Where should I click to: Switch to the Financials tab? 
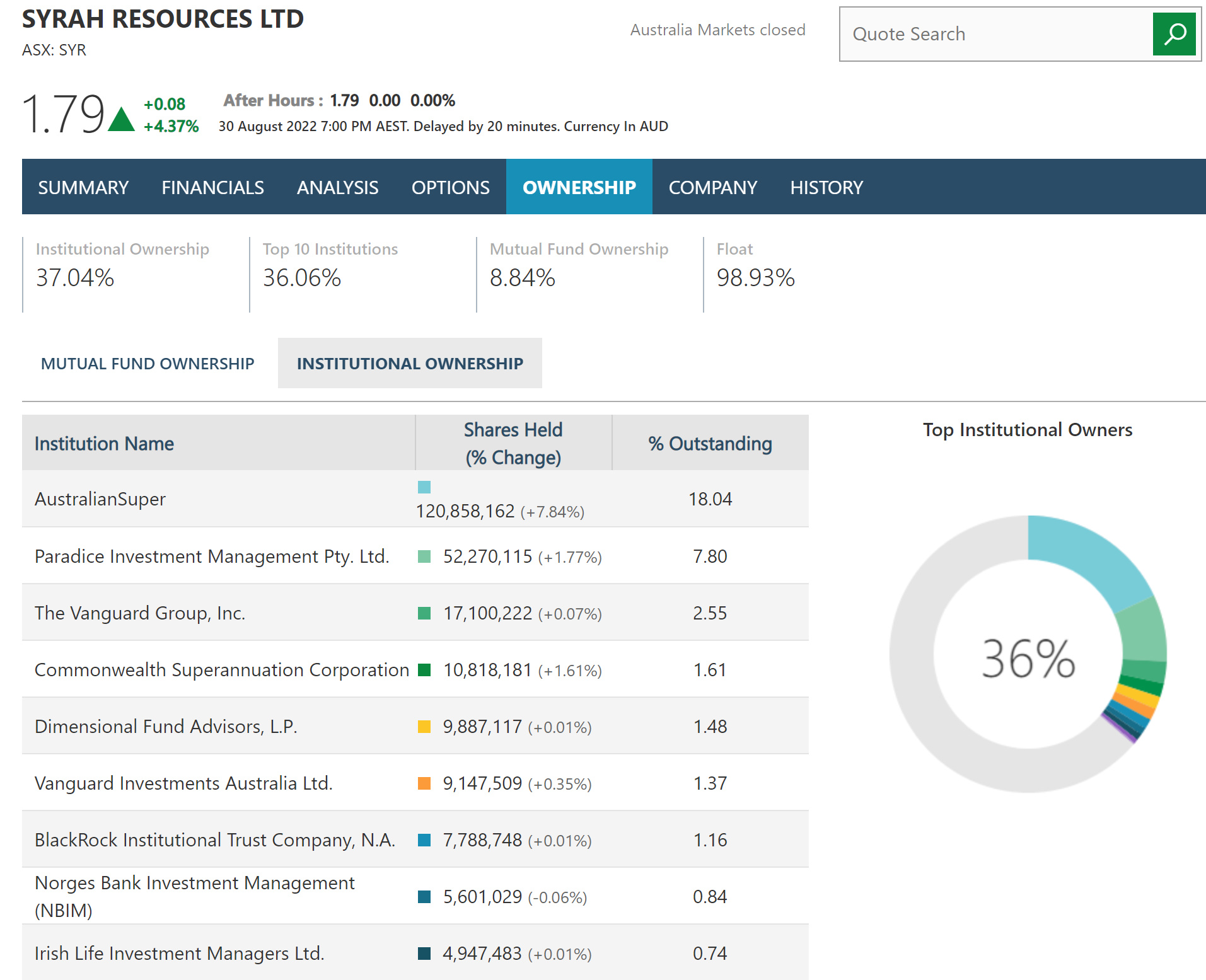[212, 187]
